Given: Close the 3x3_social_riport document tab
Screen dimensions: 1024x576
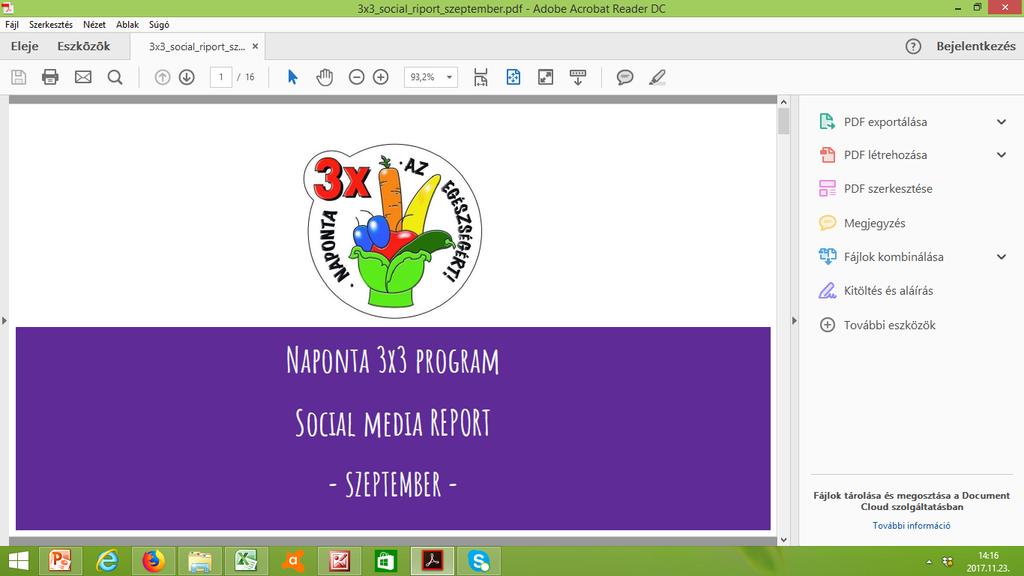Looking at the screenshot, I should 255,46.
